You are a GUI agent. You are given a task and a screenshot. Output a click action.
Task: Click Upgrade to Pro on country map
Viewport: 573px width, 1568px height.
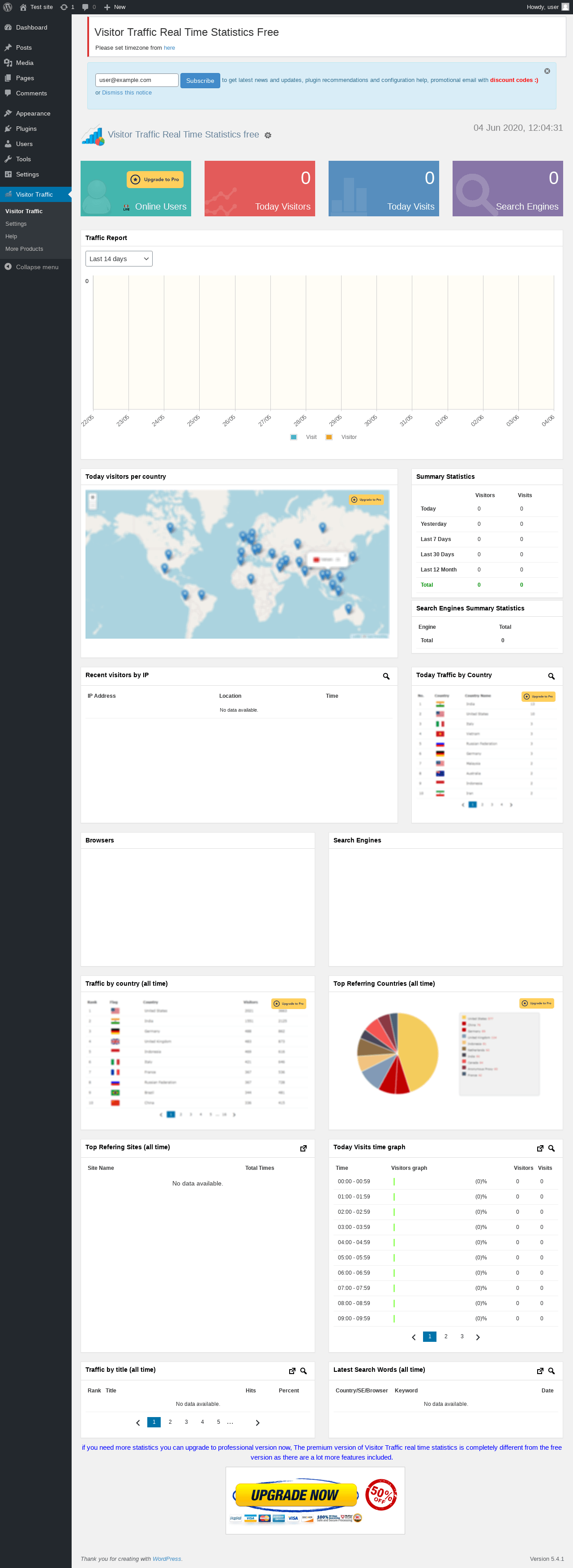click(x=366, y=499)
